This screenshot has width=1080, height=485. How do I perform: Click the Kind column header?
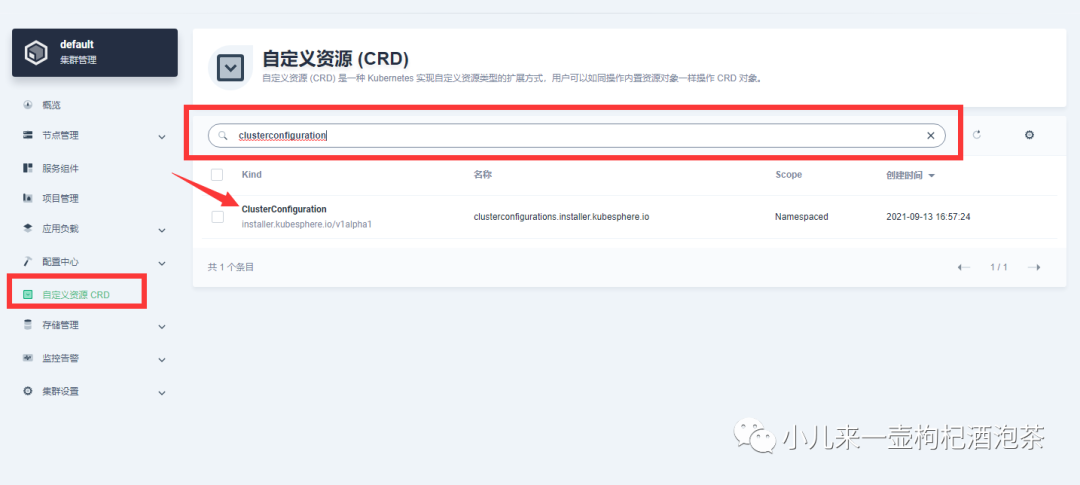pos(251,175)
